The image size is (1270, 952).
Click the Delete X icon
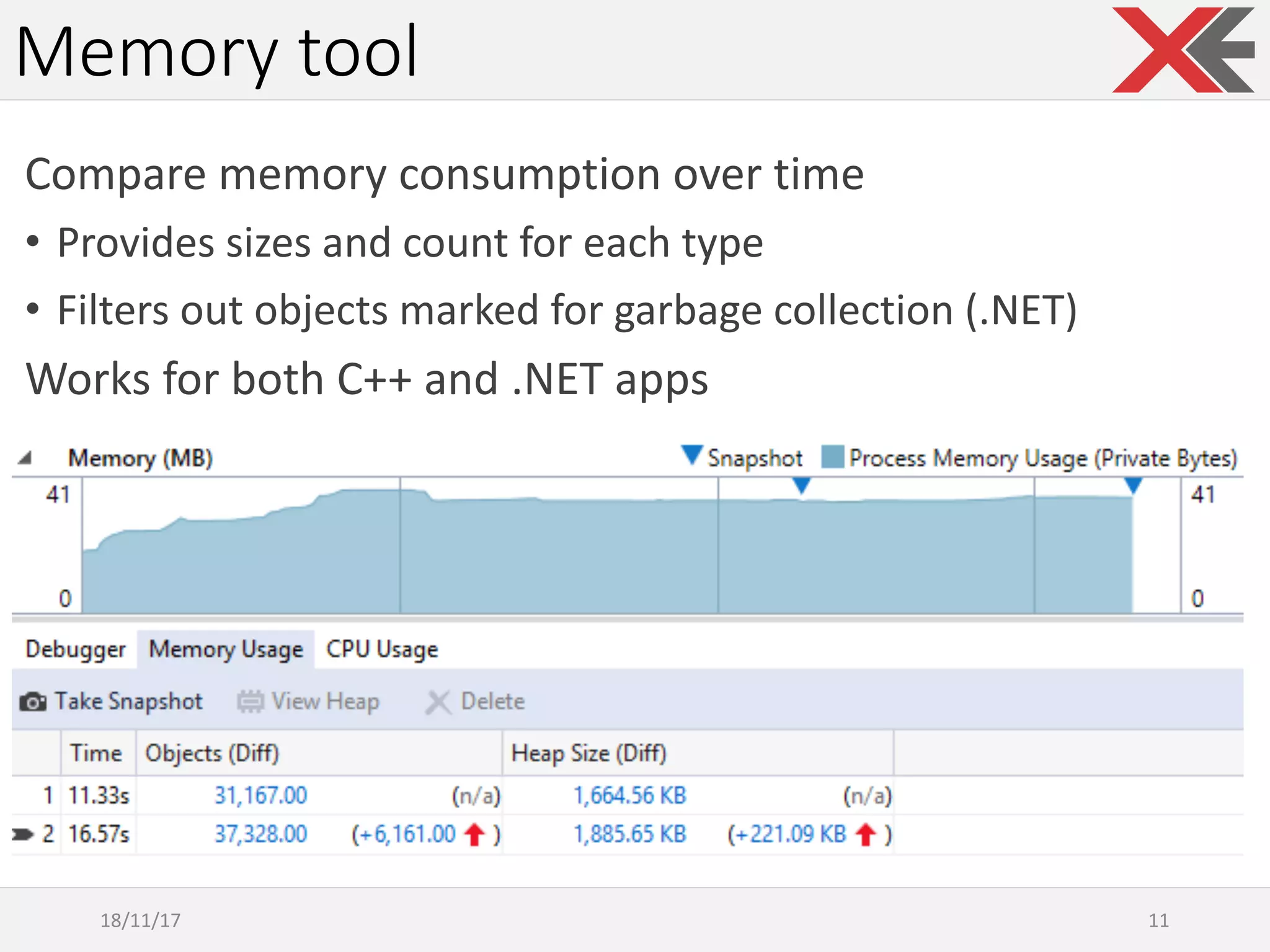(438, 702)
